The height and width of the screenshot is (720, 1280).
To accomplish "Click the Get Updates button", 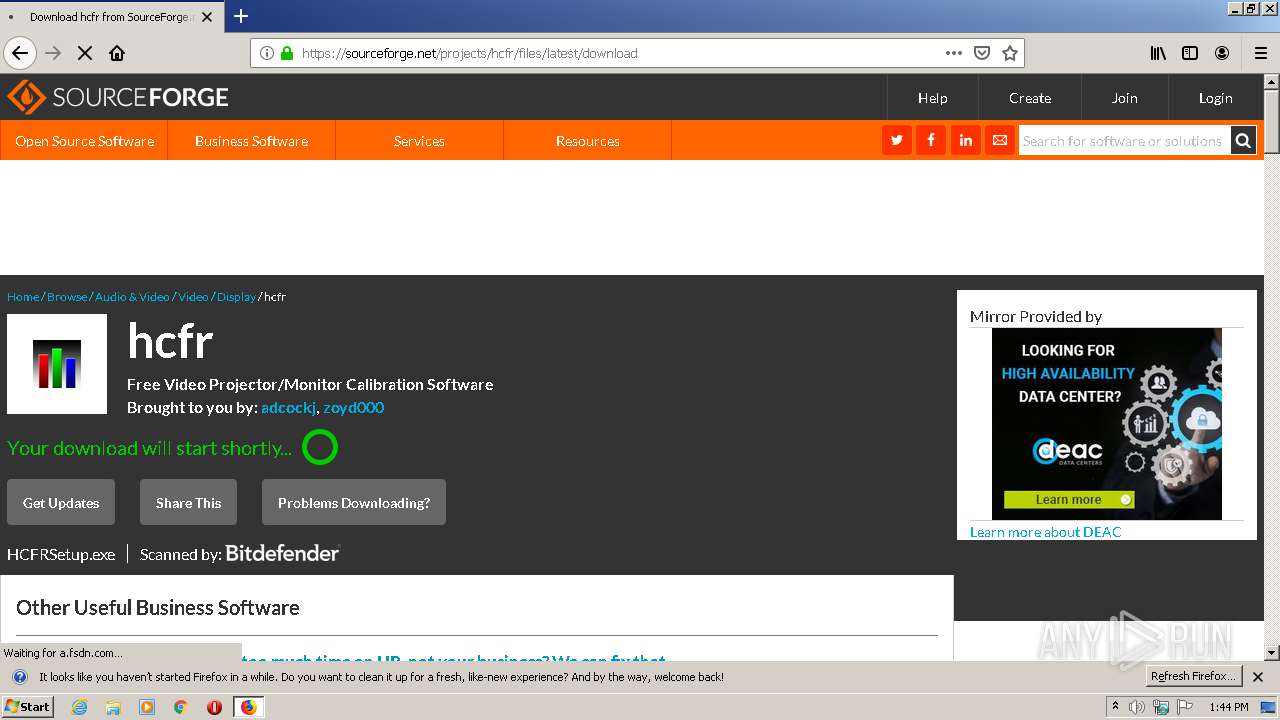I will (x=61, y=503).
